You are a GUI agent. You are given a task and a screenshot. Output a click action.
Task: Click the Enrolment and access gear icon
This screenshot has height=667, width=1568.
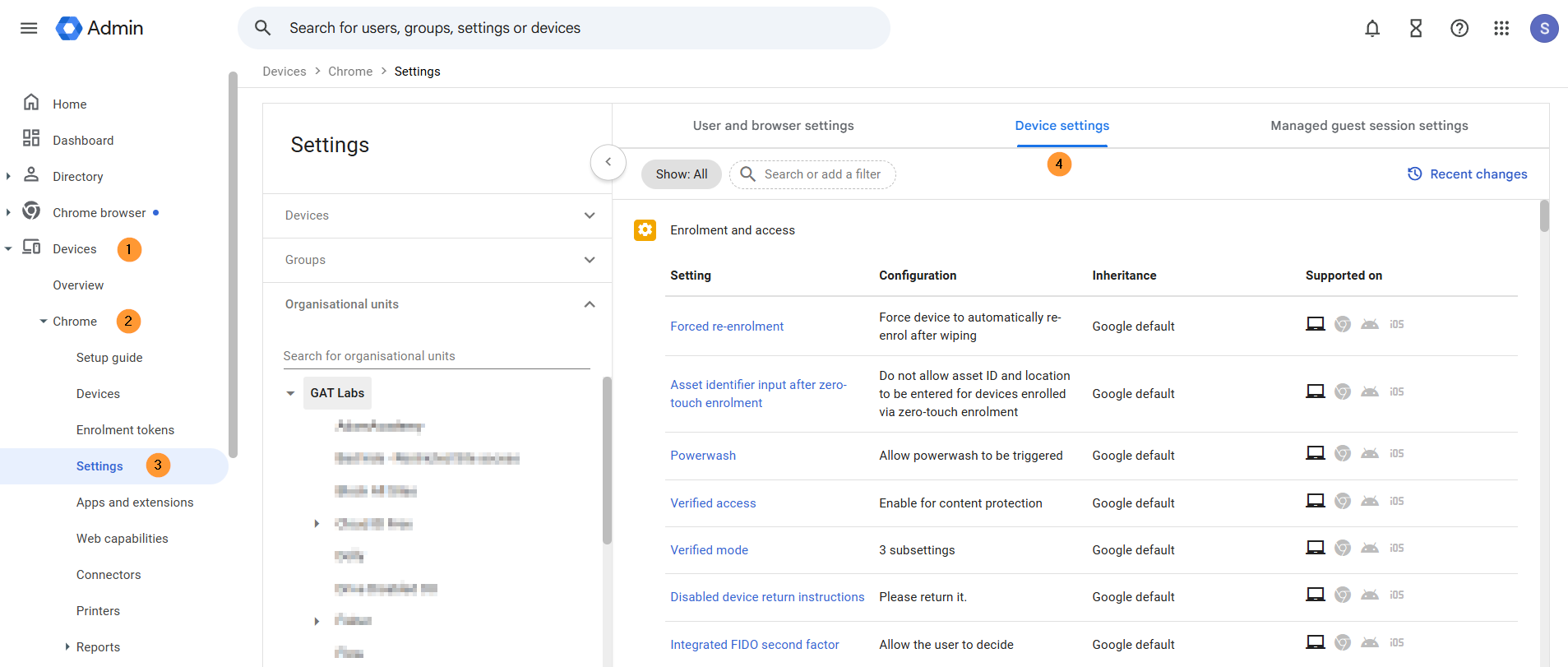pyautogui.click(x=645, y=230)
